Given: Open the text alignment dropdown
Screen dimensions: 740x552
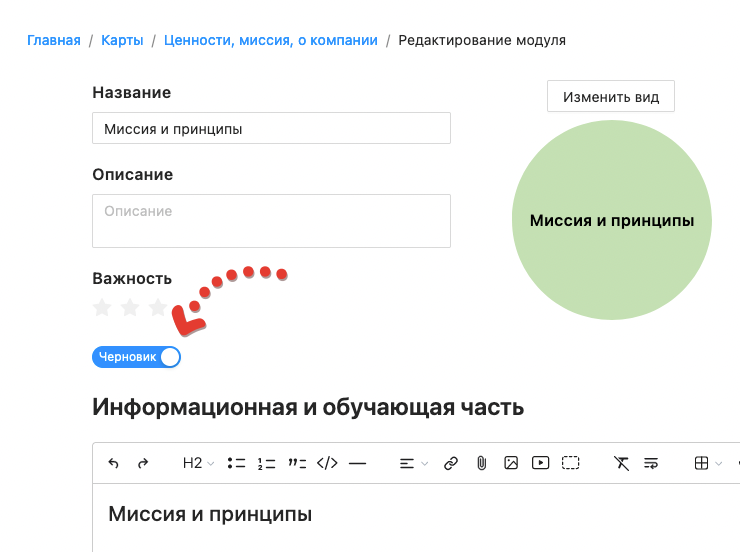Looking at the screenshot, I should click(x=413, y=464).
